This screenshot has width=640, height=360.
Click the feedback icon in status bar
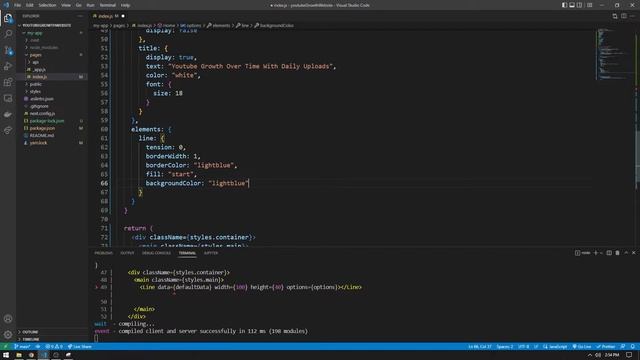[x=623, y=347]
